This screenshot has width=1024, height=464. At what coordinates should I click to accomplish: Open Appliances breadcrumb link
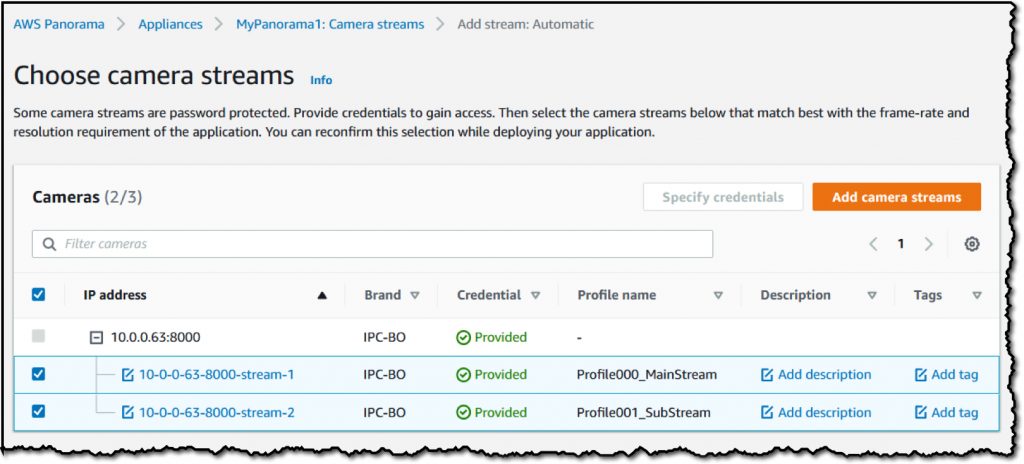point(170,24)
